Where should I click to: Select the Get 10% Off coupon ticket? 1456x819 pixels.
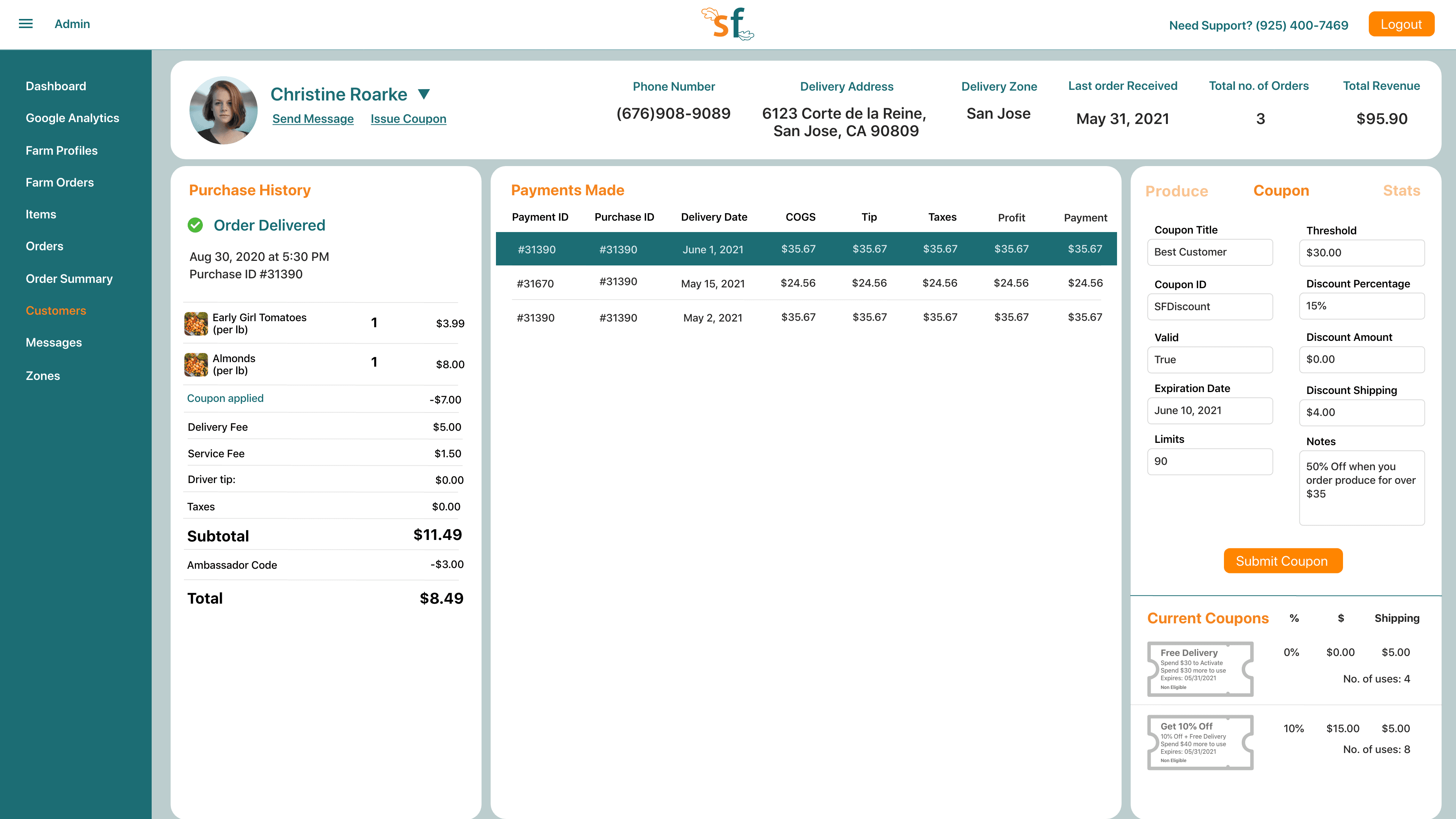coord(1200,742)
